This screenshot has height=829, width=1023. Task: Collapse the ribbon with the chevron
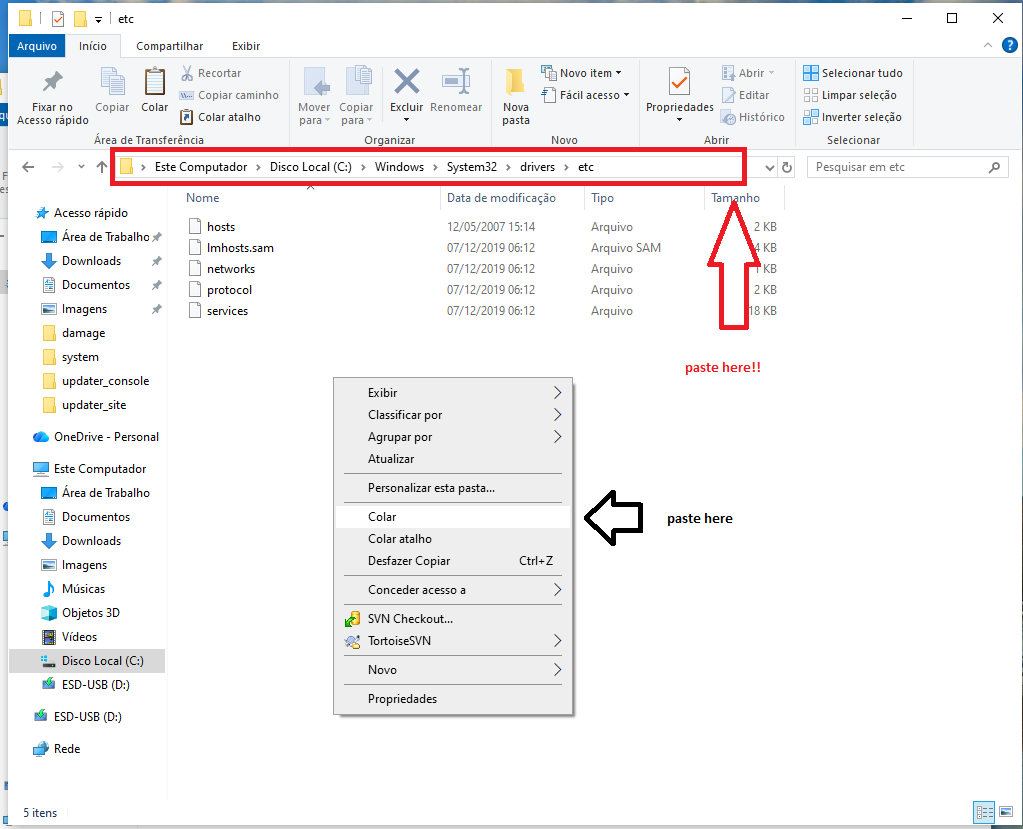point(988,45)
